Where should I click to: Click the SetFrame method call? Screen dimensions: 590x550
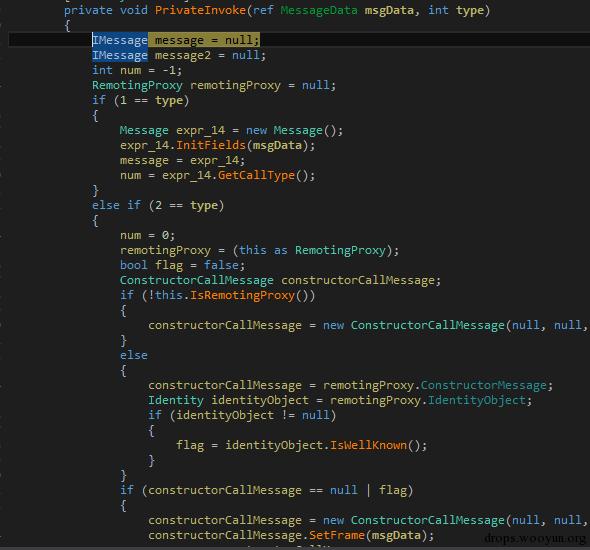337,535
